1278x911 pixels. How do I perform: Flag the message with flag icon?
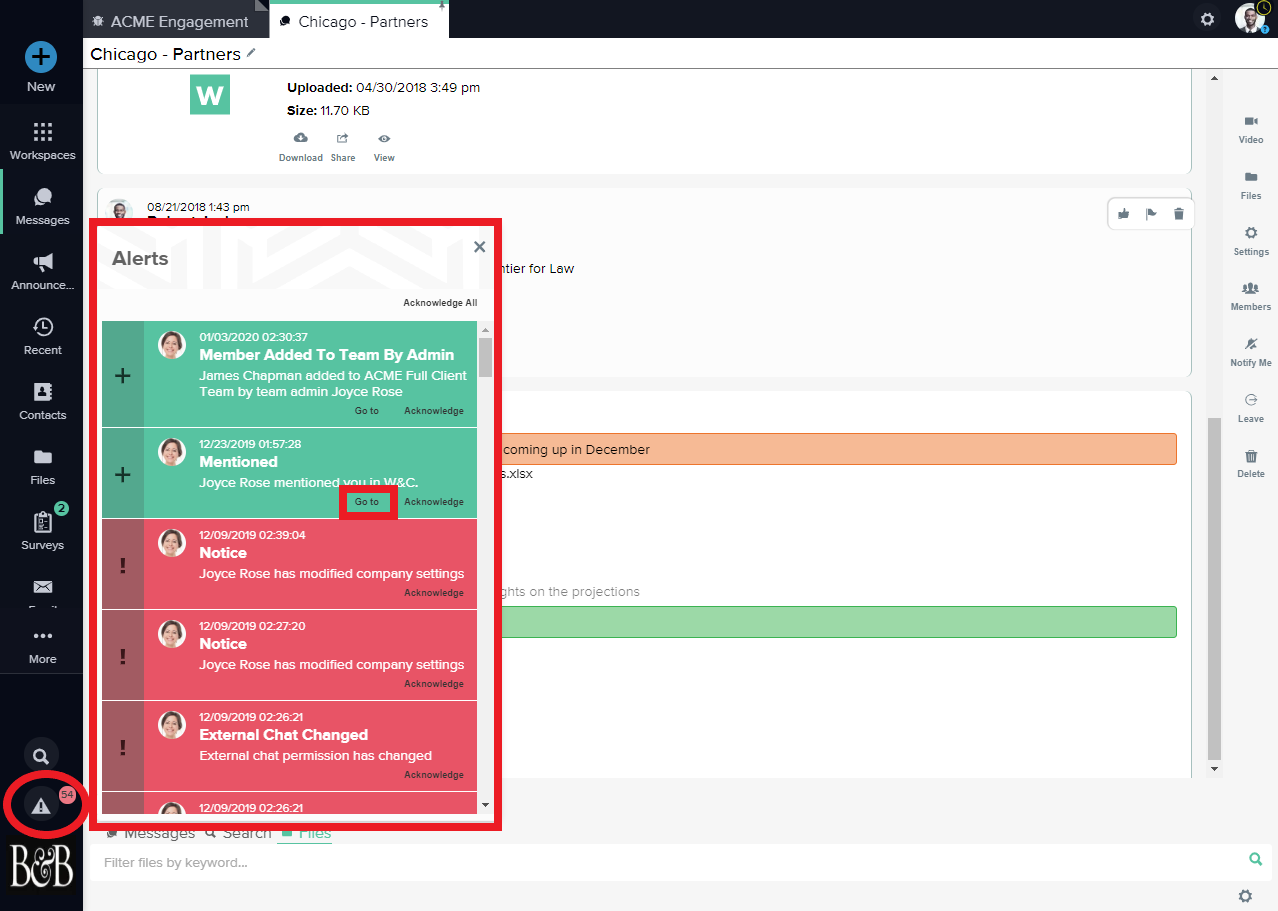click(x=1151, y=213)
